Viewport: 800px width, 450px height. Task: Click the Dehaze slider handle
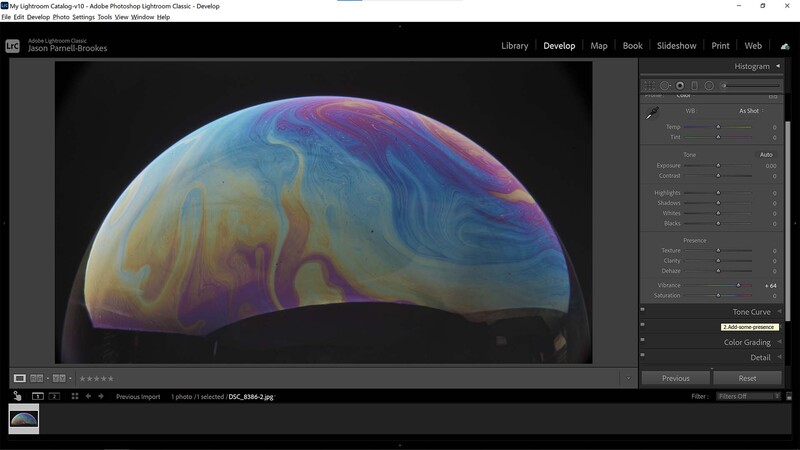click(718, 271)
